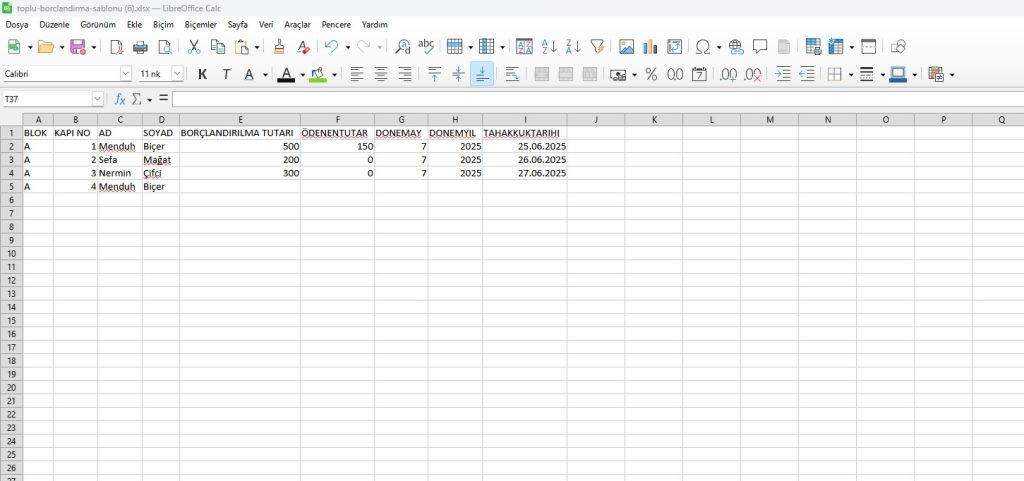Toggle center horizontal alignment
The height and width of the screenshot is (481, 1024).
pos(381,74)
